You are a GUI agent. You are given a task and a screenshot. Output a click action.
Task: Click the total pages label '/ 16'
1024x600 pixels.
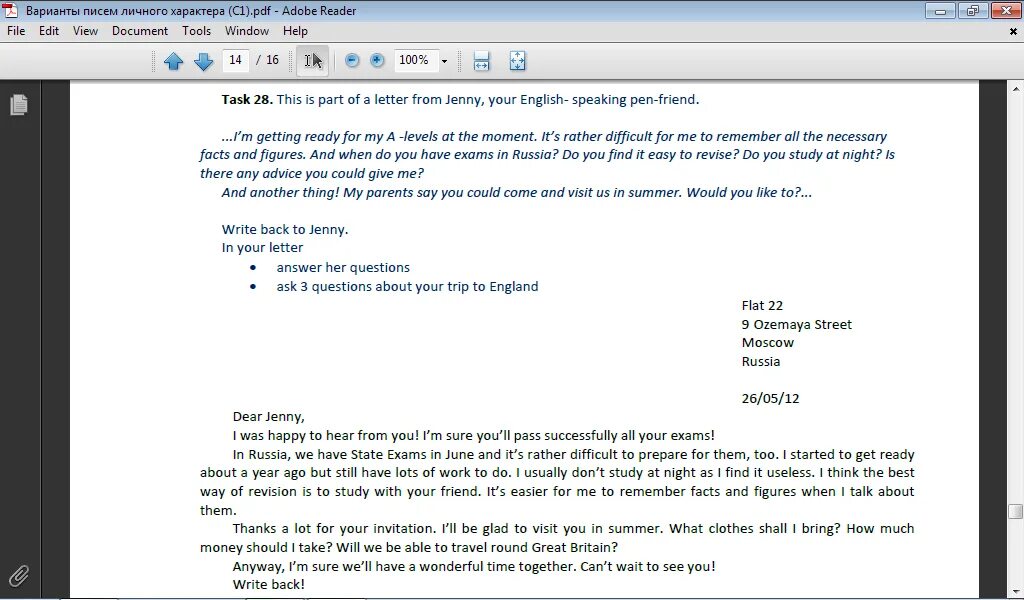[x=267, y=60]
